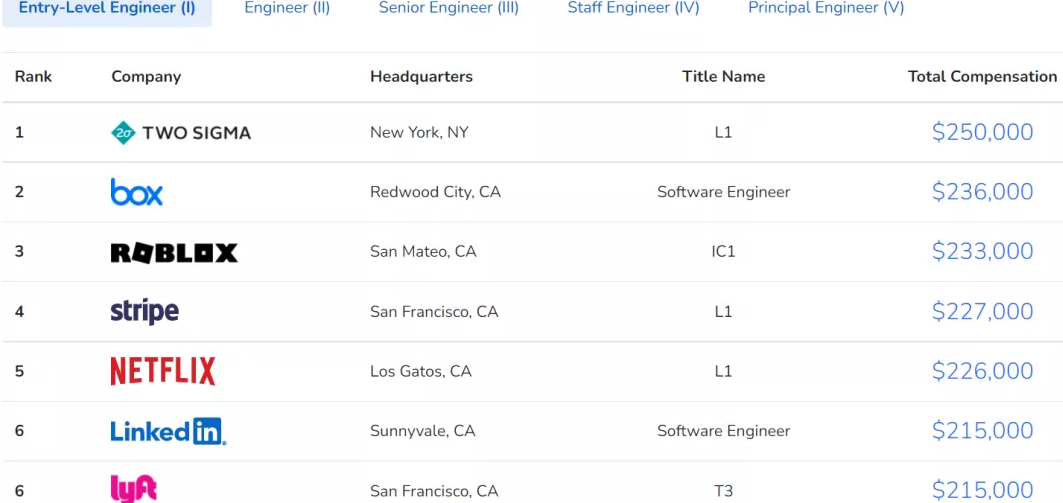The width and height of the screenshot is (1063, 503).
Task: Click Roblox's $233,000 compensation figure
Action: [x=982, y=252]
